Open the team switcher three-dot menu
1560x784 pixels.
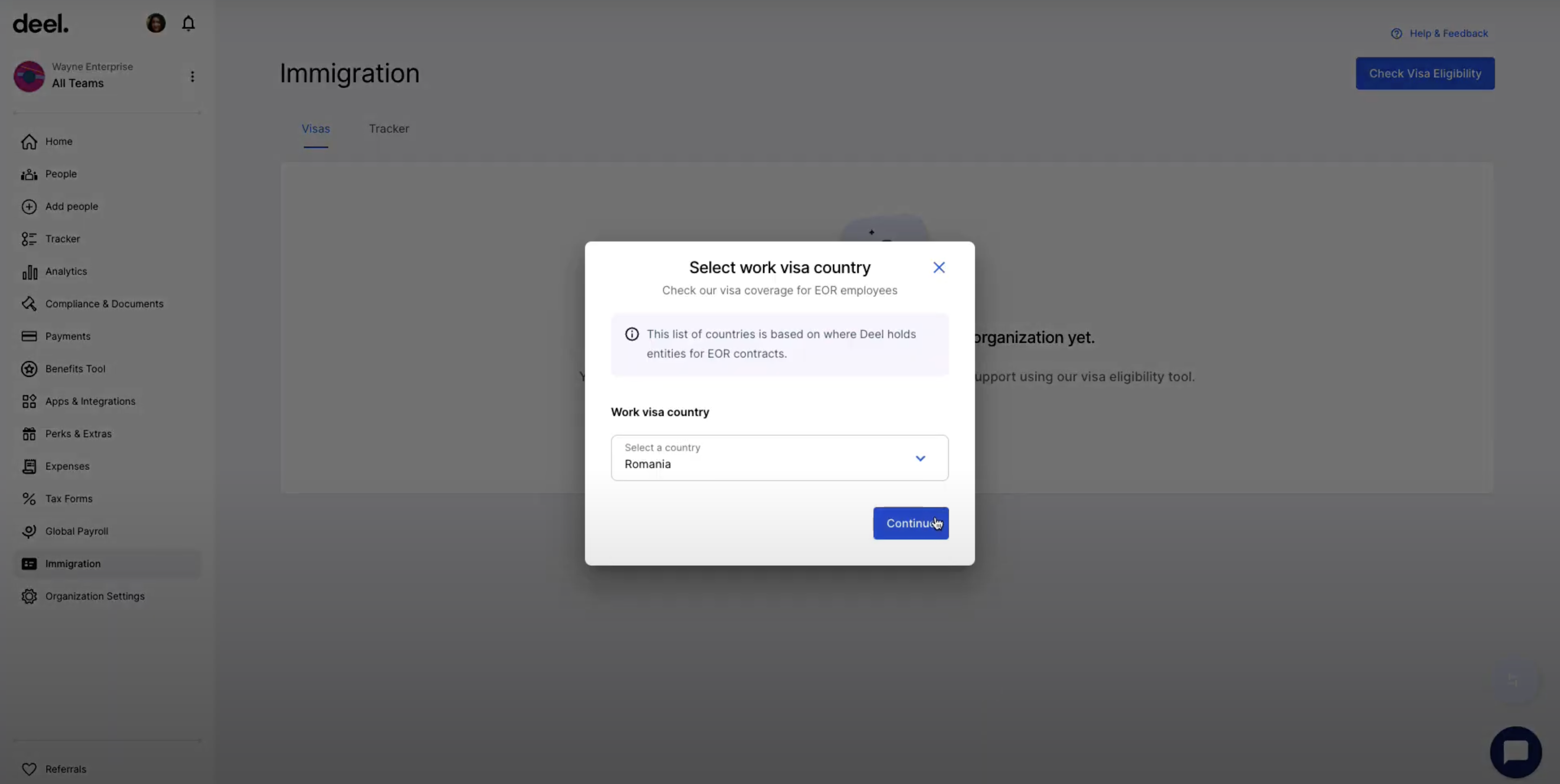point(193,76)
